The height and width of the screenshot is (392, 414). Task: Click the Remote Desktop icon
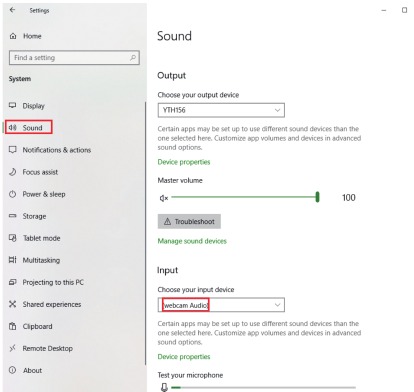[x=12, y=348]
